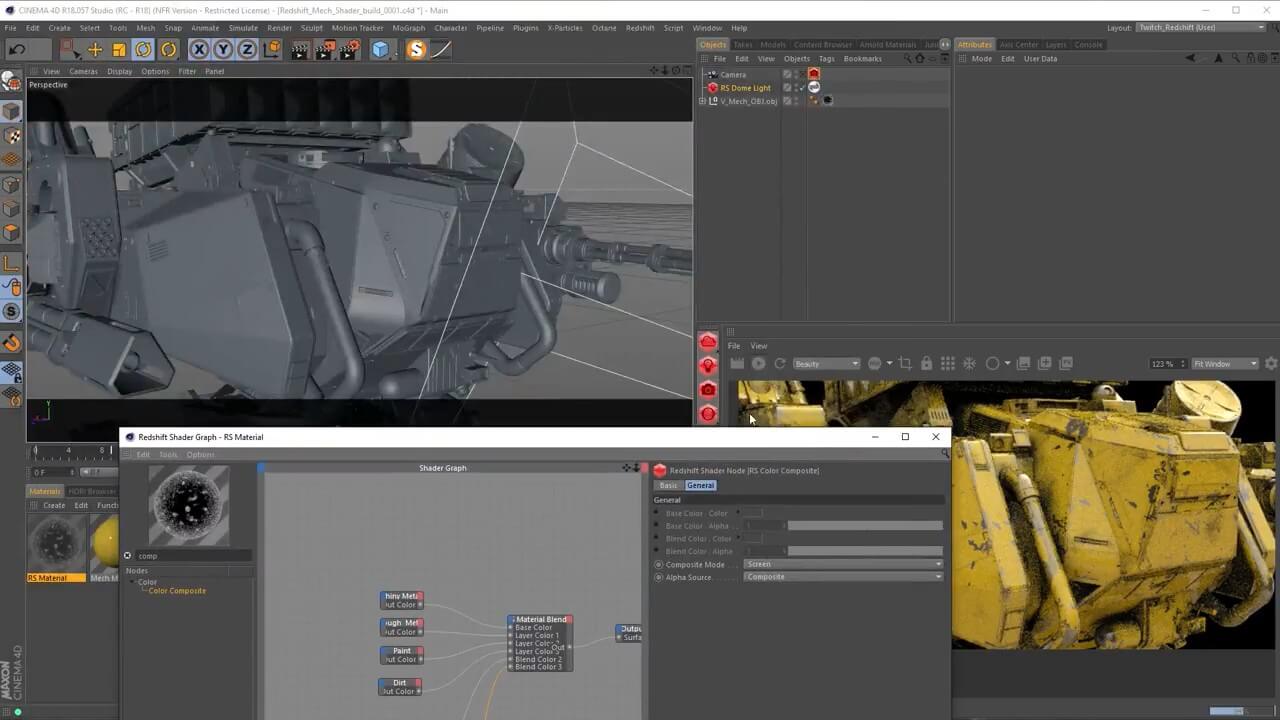
Task: Lock the render view with padlock icon
Action: click(926, 364)
